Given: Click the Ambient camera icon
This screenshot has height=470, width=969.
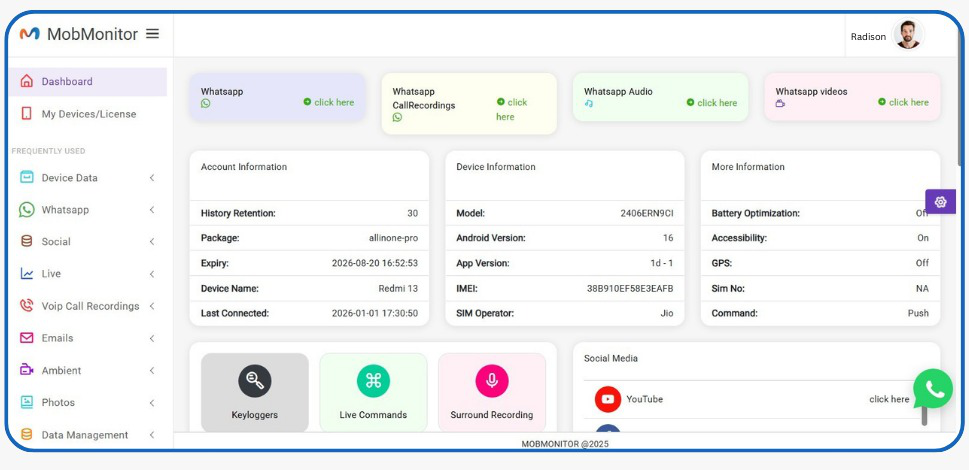Looking at the screenshot, I should (x=27, y=370).
